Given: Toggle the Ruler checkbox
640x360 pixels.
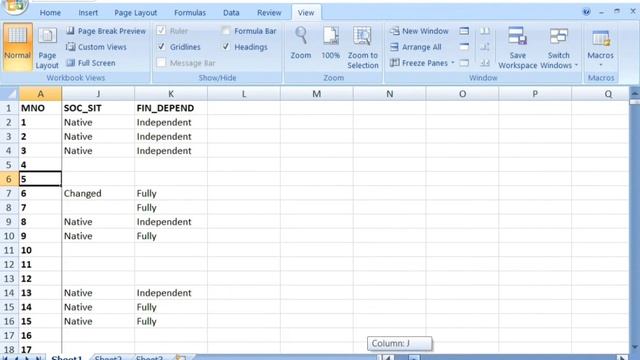Looking at the screenshot, I should (161, 31).
